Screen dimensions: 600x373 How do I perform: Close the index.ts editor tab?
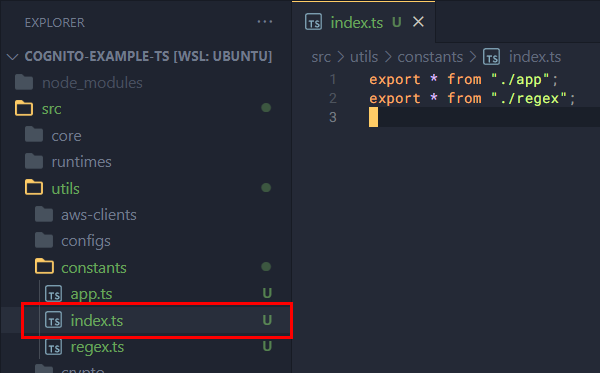tap(419, 22)
